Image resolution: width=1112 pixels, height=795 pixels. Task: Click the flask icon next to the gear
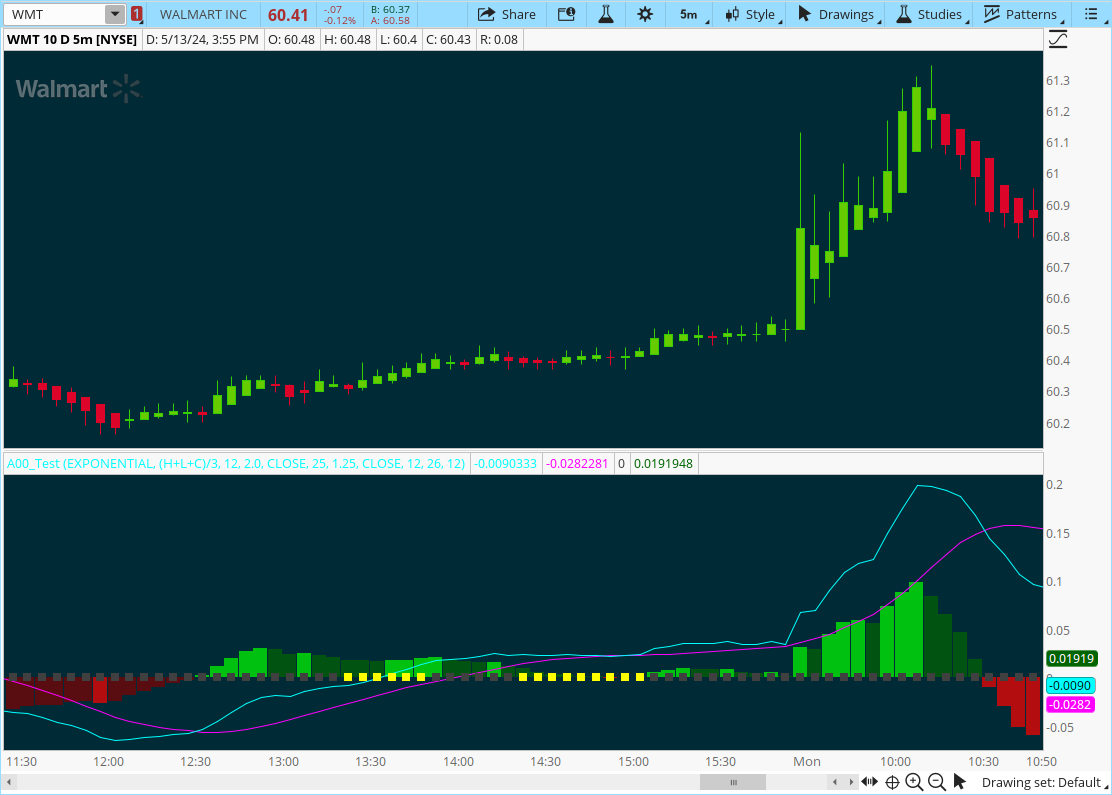pos(606,14)
